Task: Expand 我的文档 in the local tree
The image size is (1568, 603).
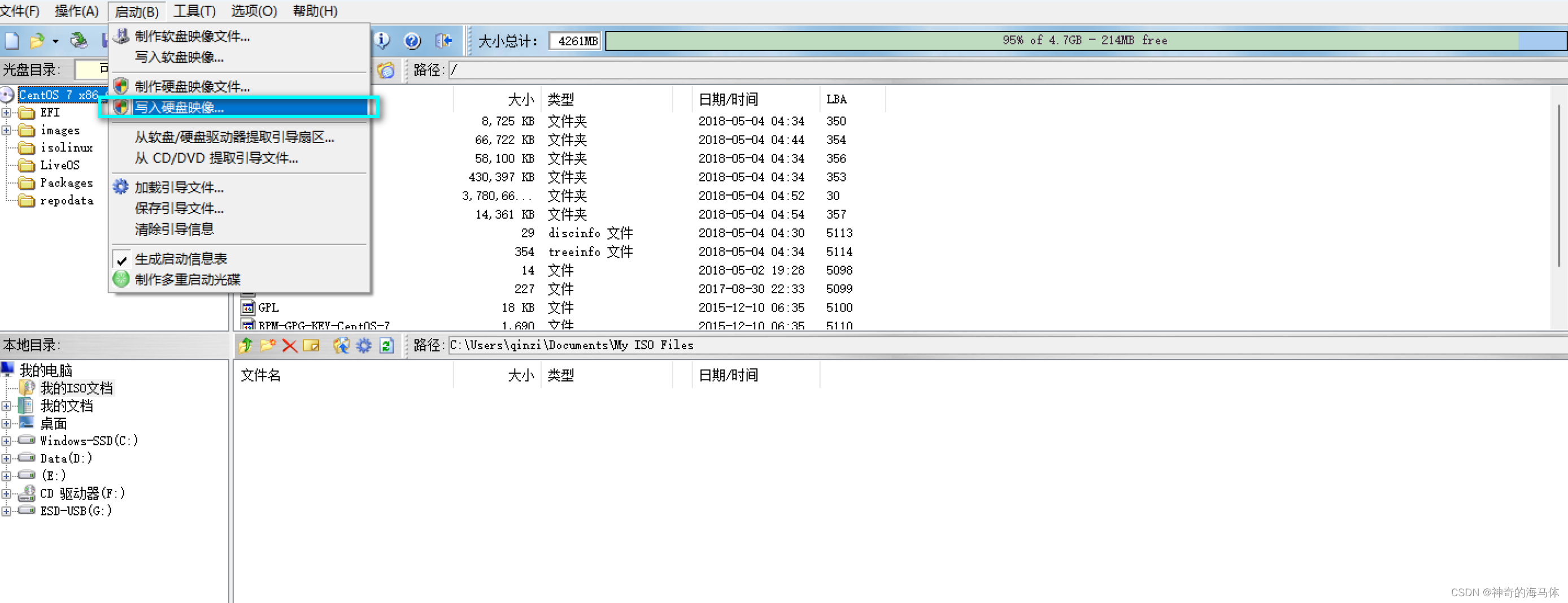Action: [x=7, y=406]
